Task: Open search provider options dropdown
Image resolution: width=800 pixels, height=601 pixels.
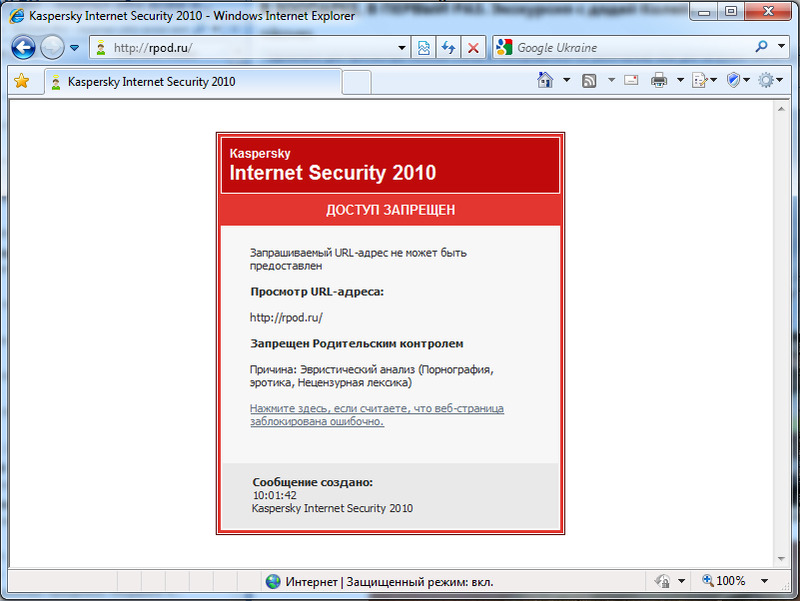Action: pyautogui.click(x=782, y=47)
